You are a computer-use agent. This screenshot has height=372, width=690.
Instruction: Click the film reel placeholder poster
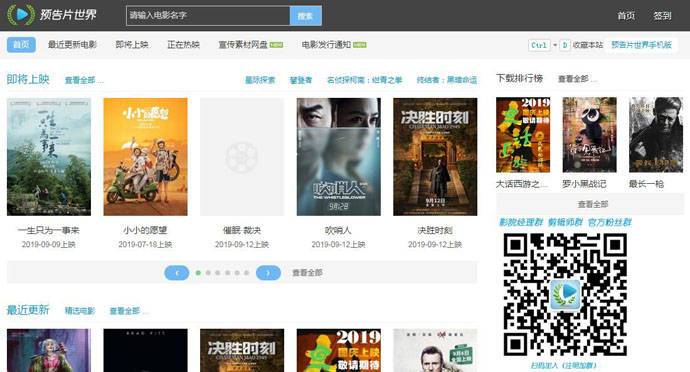tap(242, 157)
